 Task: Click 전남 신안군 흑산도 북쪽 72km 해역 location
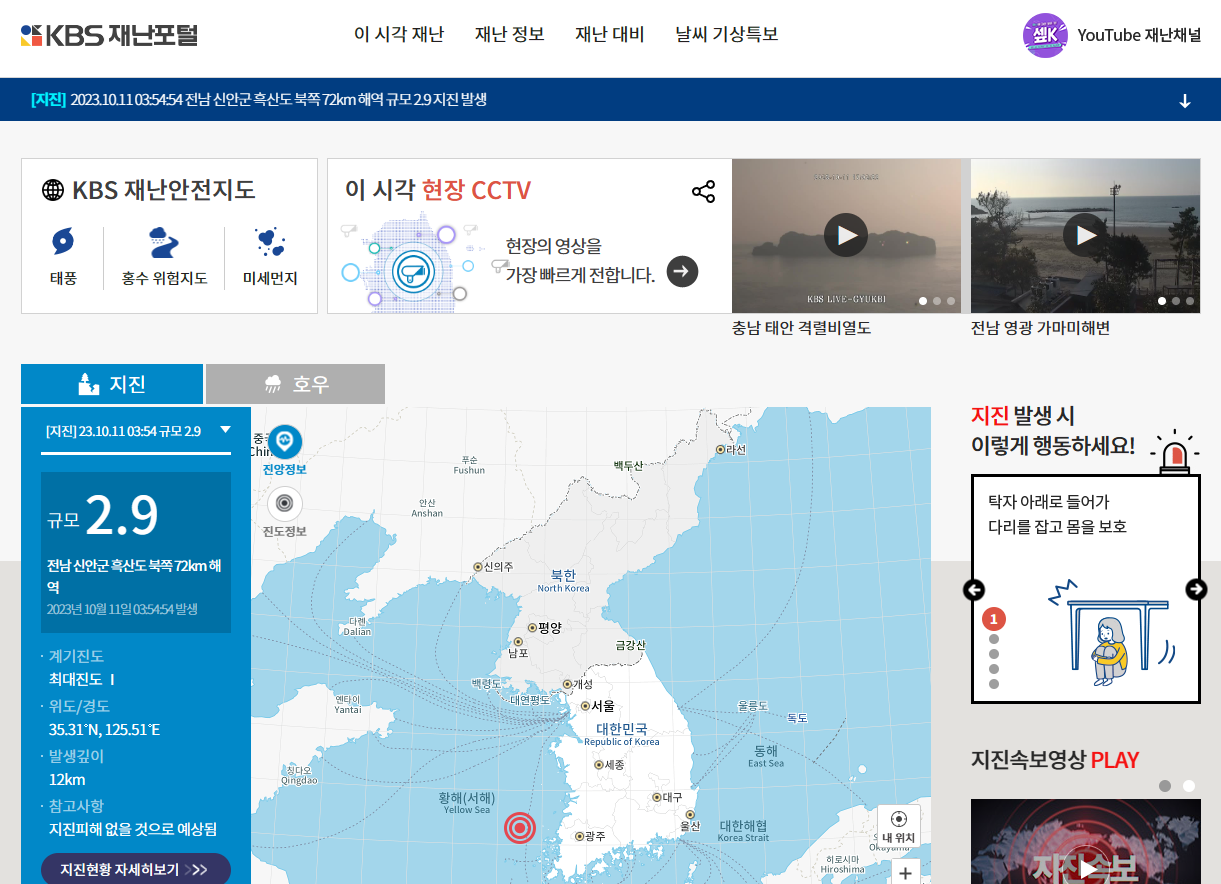click(x=134, y=576)
